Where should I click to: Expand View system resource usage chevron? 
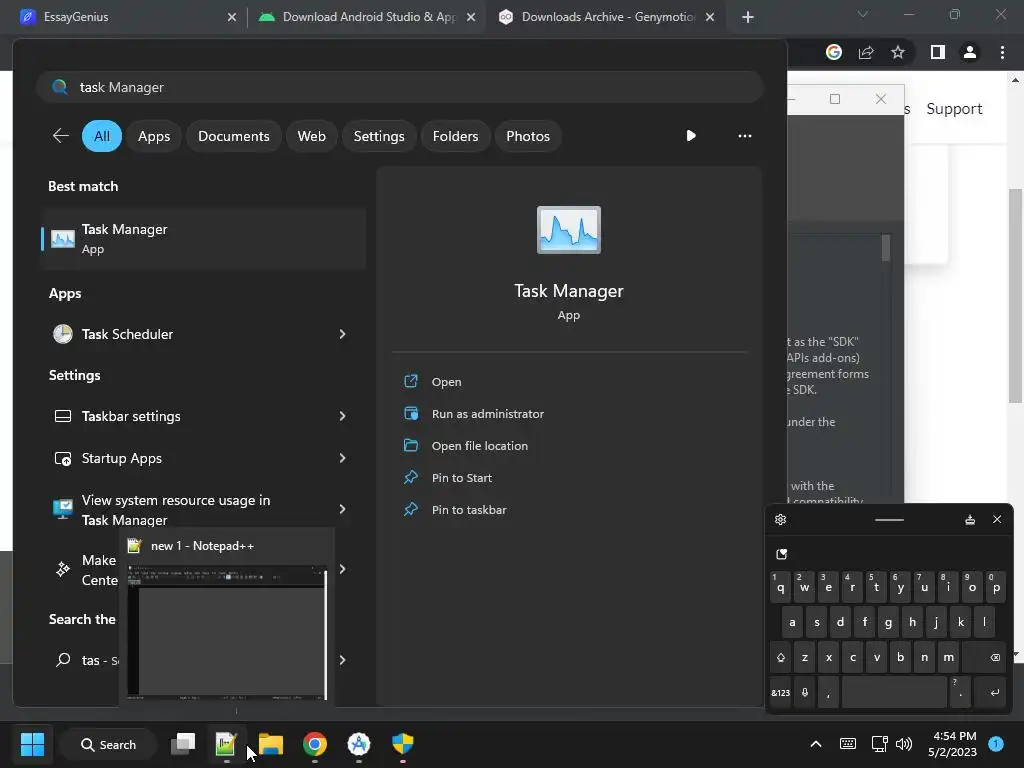point(342,509)
